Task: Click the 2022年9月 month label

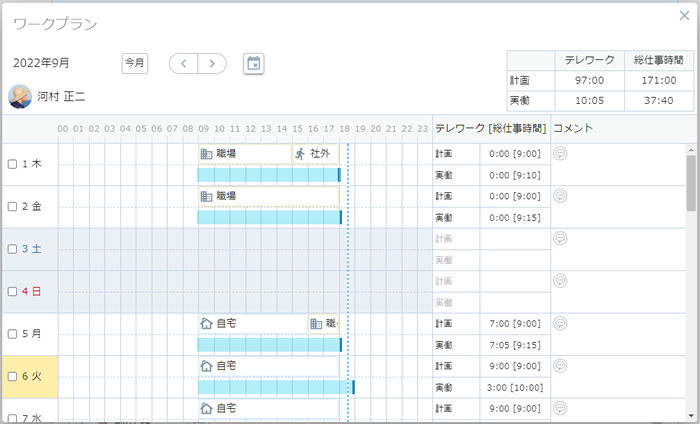Action: point(41,63)
